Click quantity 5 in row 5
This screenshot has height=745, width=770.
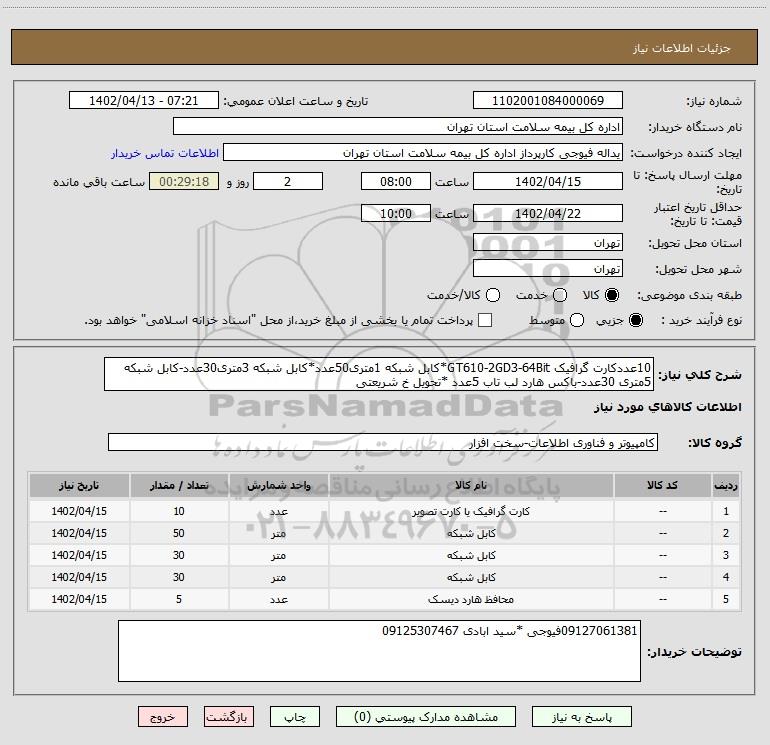(179, 600)
